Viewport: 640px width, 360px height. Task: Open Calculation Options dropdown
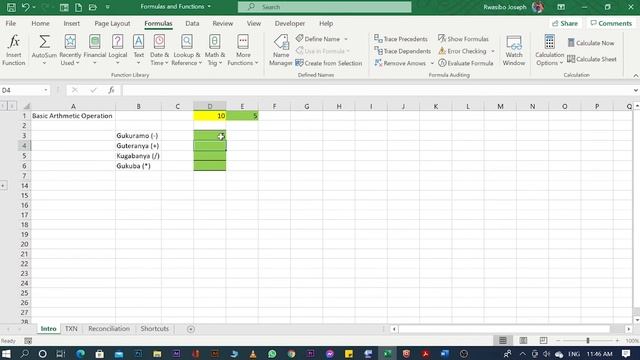point(549,50)
